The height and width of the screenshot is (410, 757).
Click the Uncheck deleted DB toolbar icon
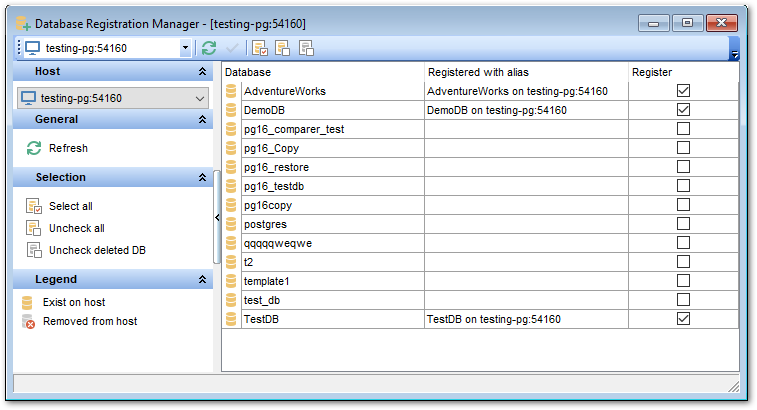tap(306, 47)
